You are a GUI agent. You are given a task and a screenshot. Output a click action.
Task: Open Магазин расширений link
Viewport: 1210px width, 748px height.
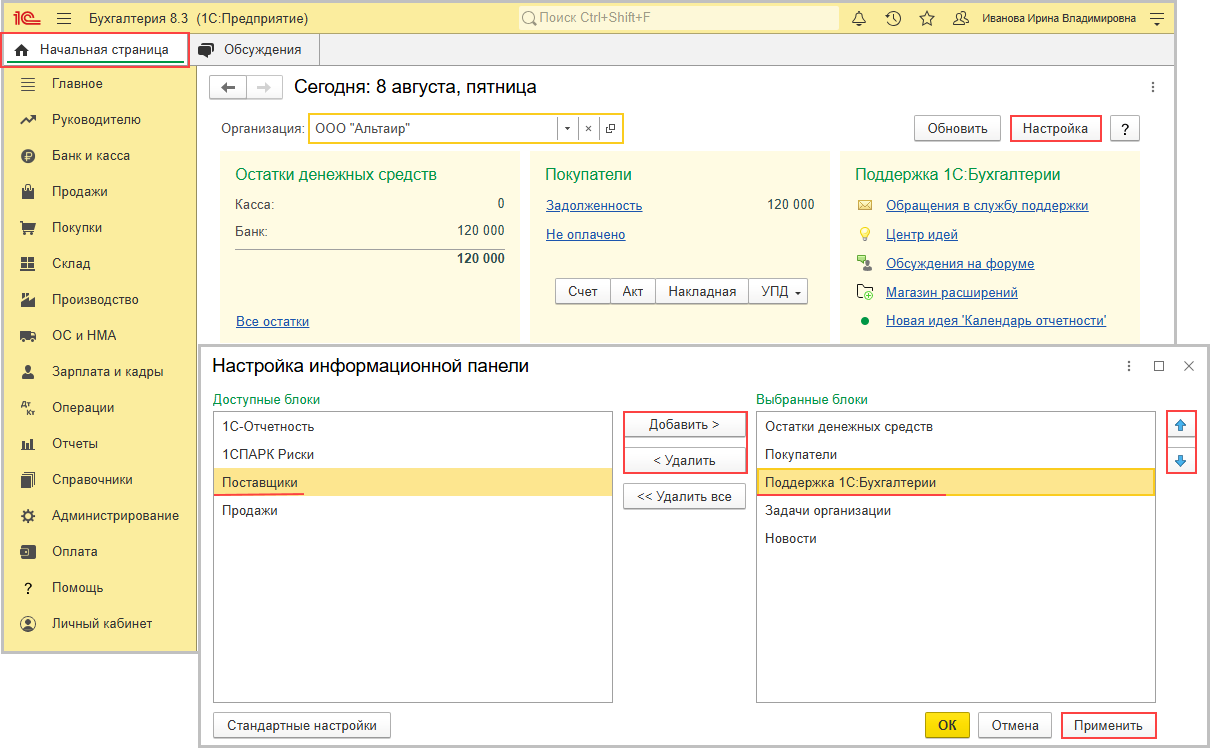(952, 293)
